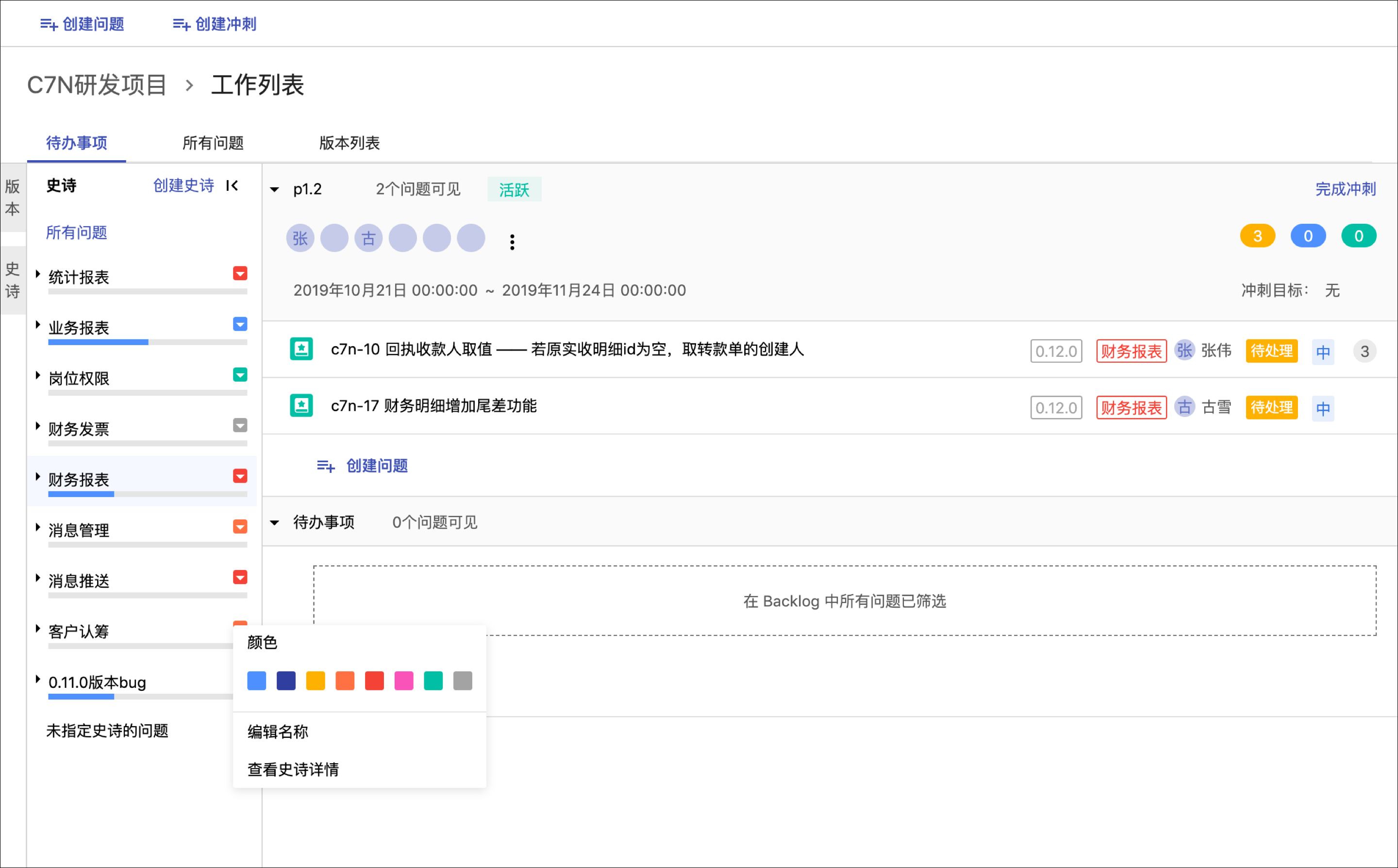Open issue c7n-10 回执收款人取值
The height and width of the screenshot is (868, 1398).
coord(567,349)
